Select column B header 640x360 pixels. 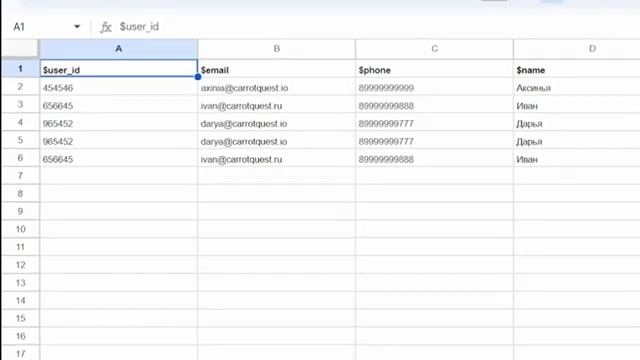click(276, 49)
